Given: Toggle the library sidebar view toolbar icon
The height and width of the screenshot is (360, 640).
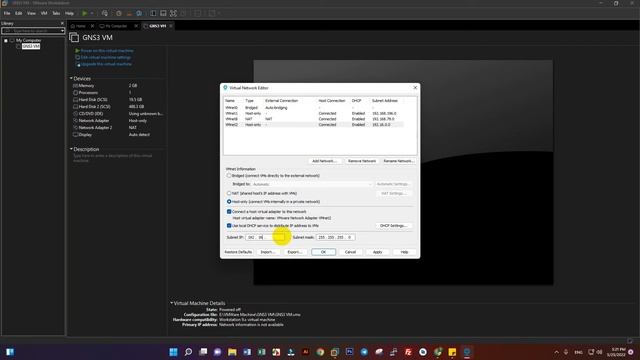Looking at the screenshot, I should [153, 13].
